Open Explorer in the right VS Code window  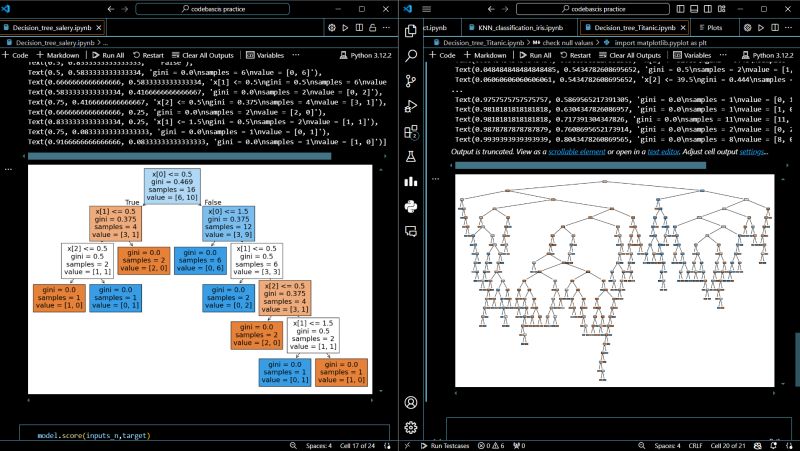click(411, 31)
